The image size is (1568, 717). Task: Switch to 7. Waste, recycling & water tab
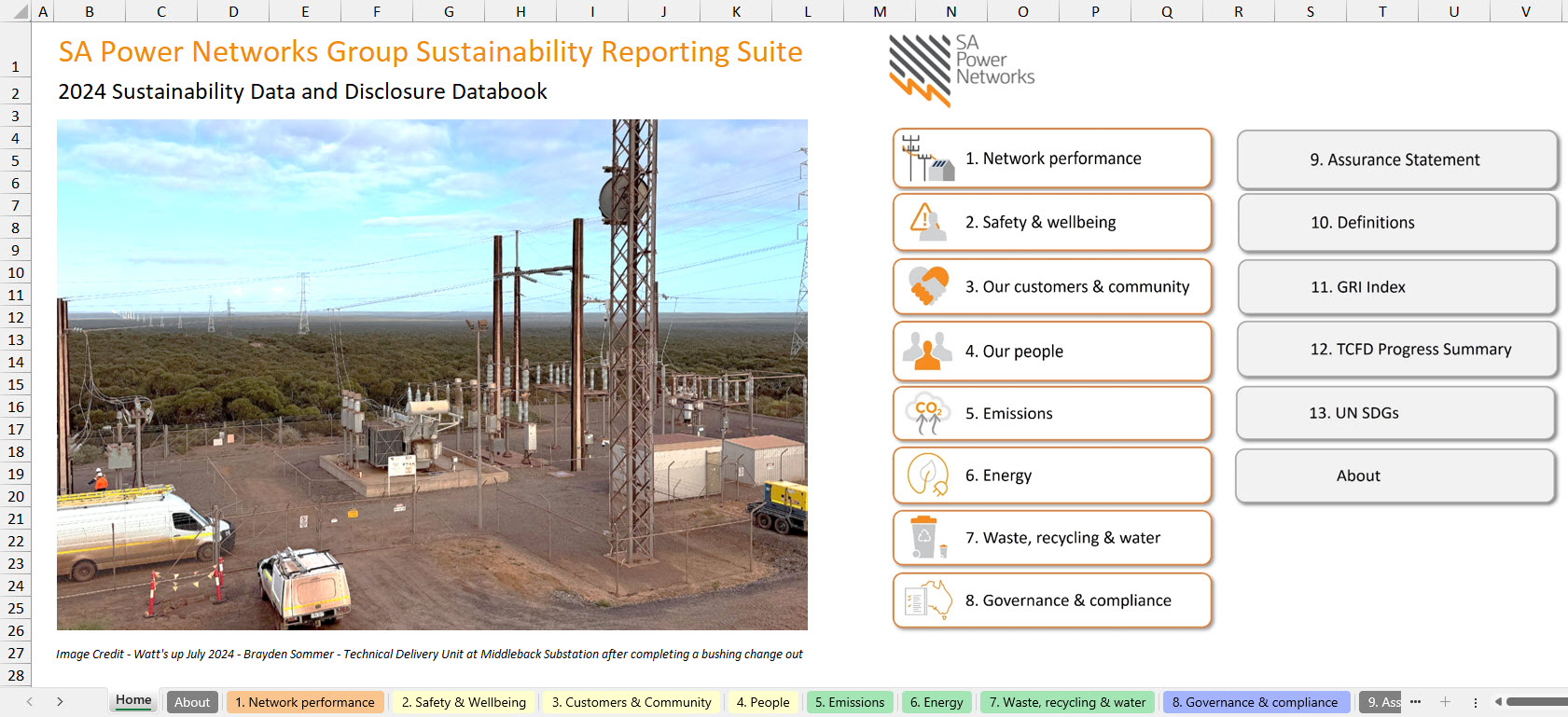1068,702
